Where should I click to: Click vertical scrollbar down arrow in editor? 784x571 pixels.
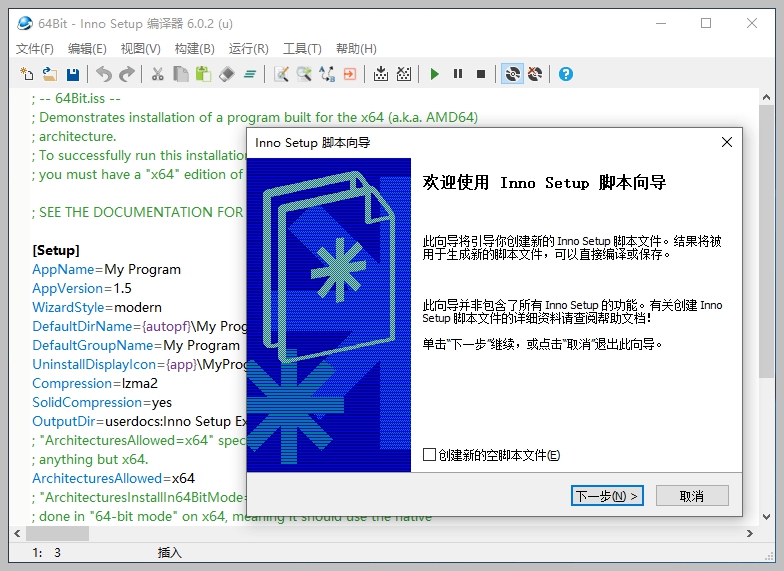pyautogui.click(x=766, y=516)
